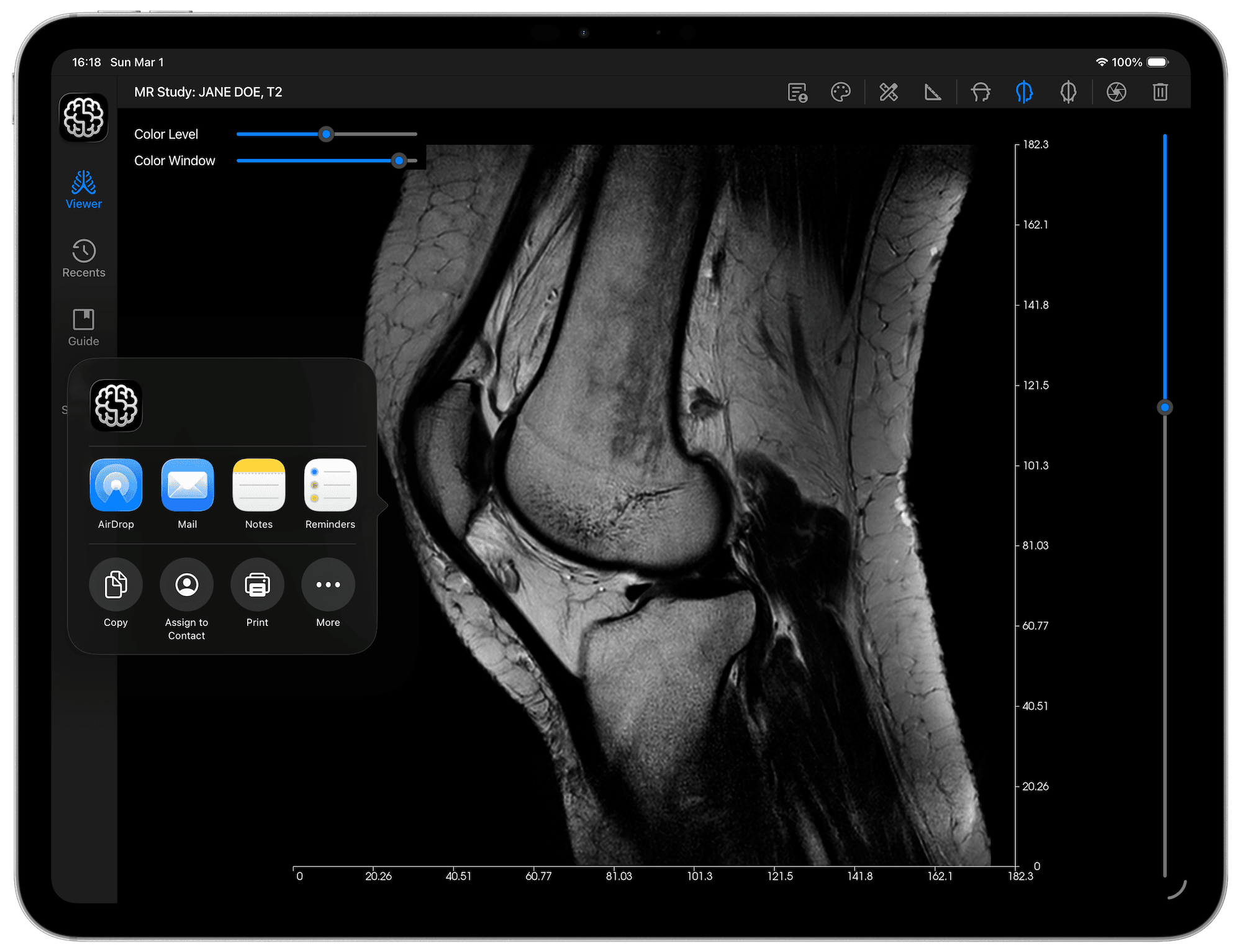Copy the MR image
This screenshot has width=1242, height=952.
click(x=116, y=584)
